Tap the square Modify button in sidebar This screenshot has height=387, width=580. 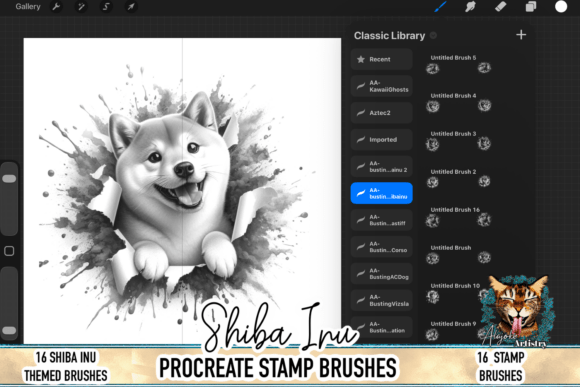point(9,251)
